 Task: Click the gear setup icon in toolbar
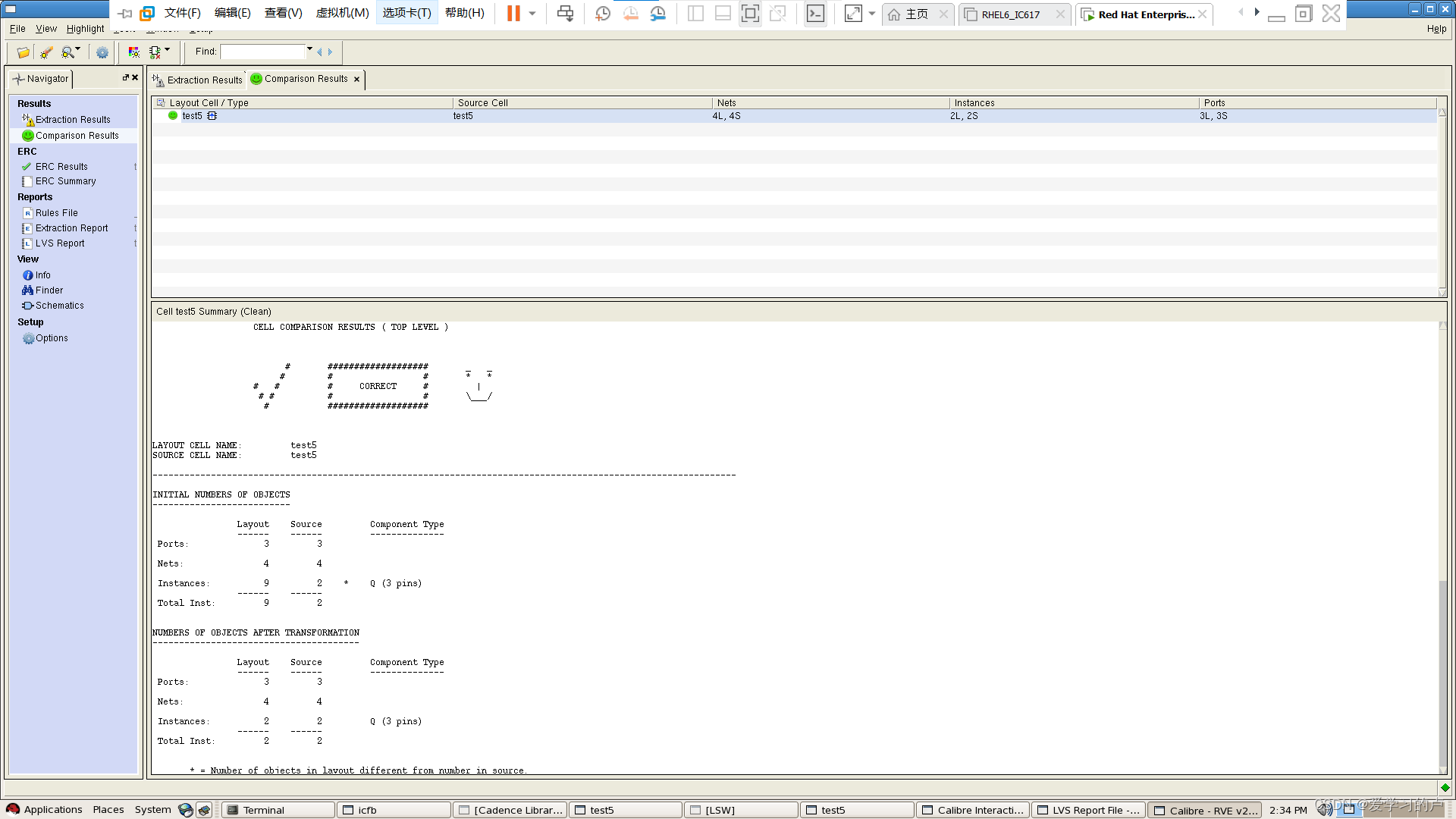102,52
